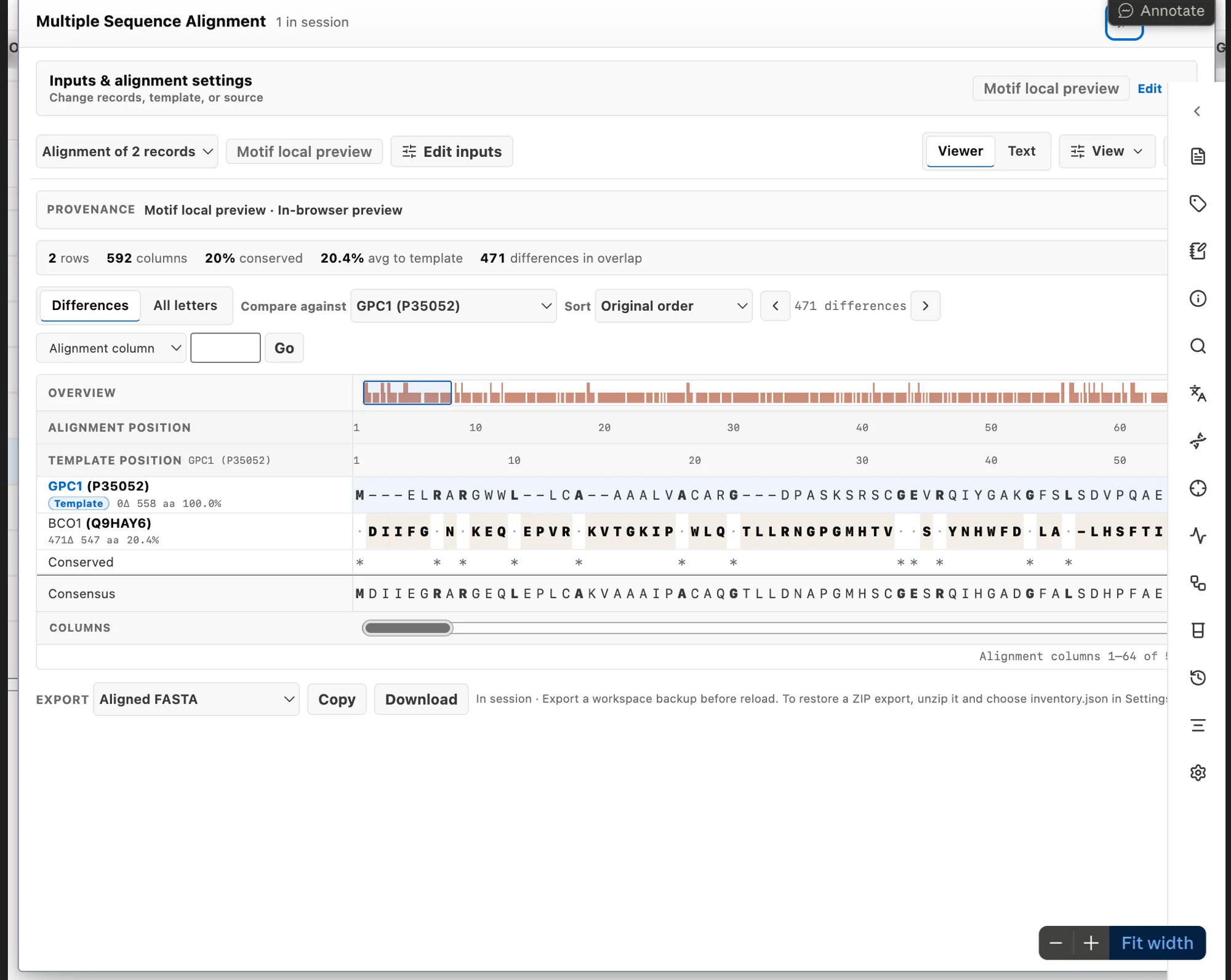Open the DNA helix icon in the sidebar
This screenshot has width=1231, height=980.
click(1198, 441)
